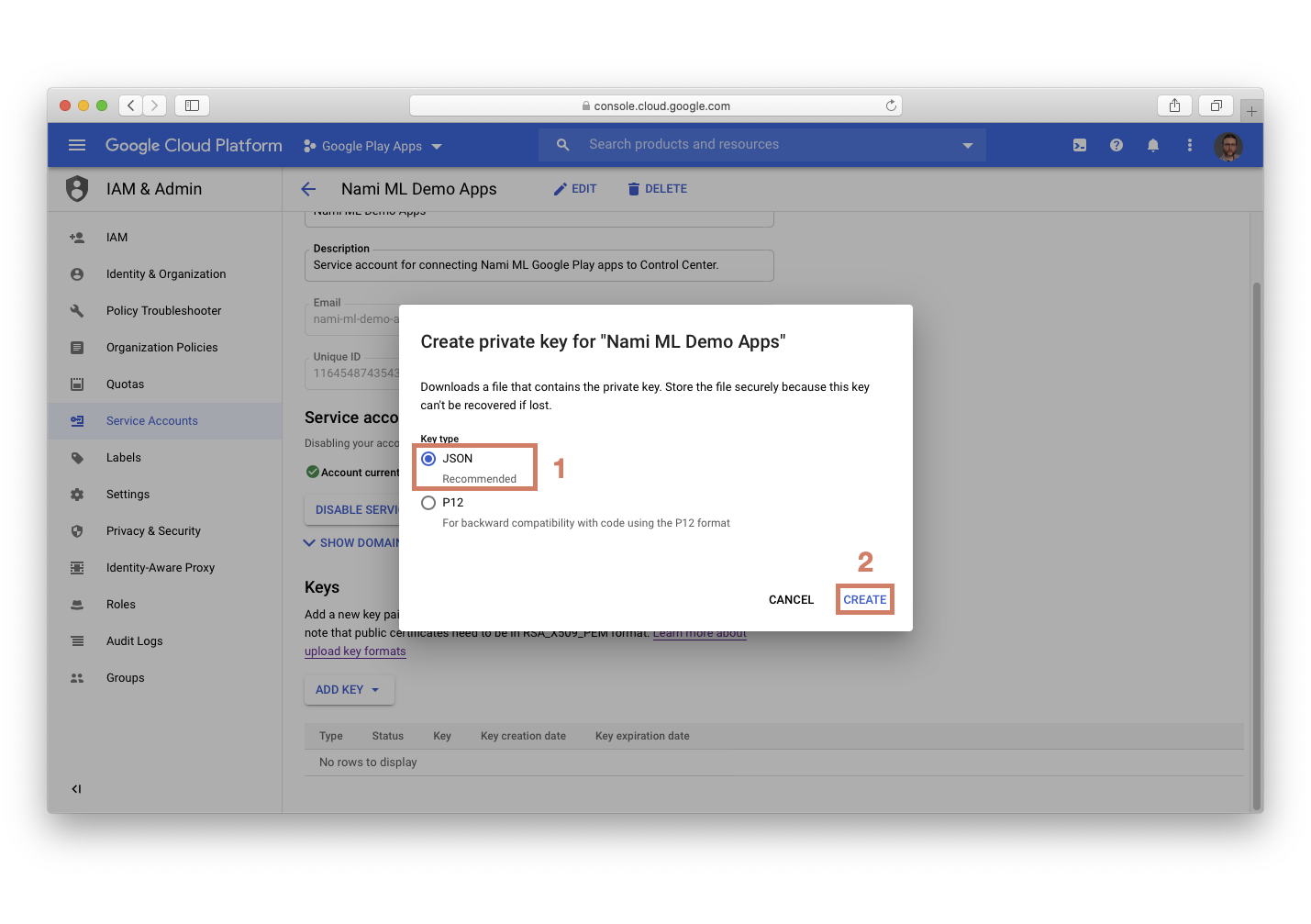Click the Key expiration date column header
The image size is (1311, 924).
point(642,736)
